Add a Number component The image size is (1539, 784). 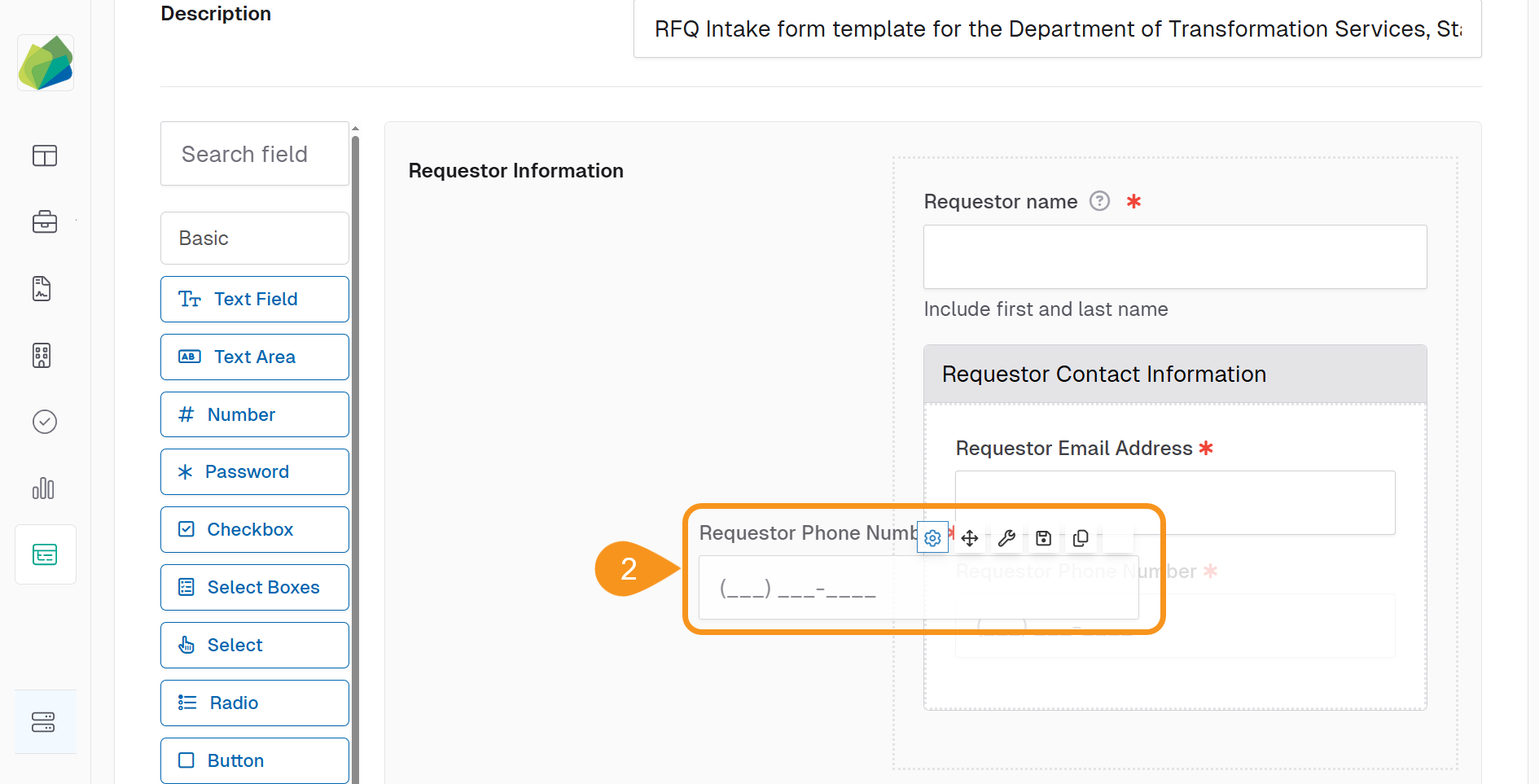point(254,415)
